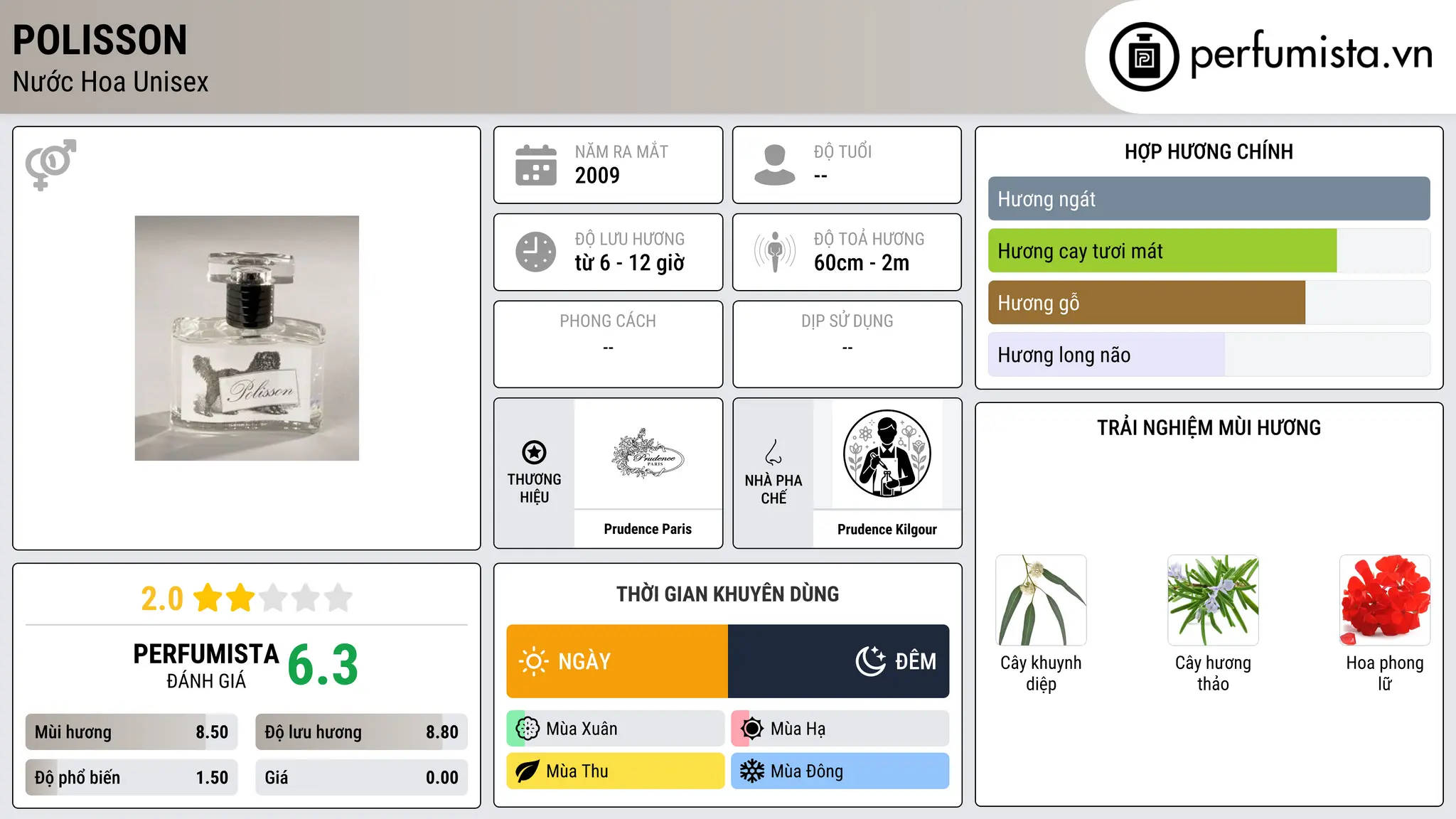Click the leaf icon for Mùa Thu
1456x819 pixels.
click(x=528, y=771)
